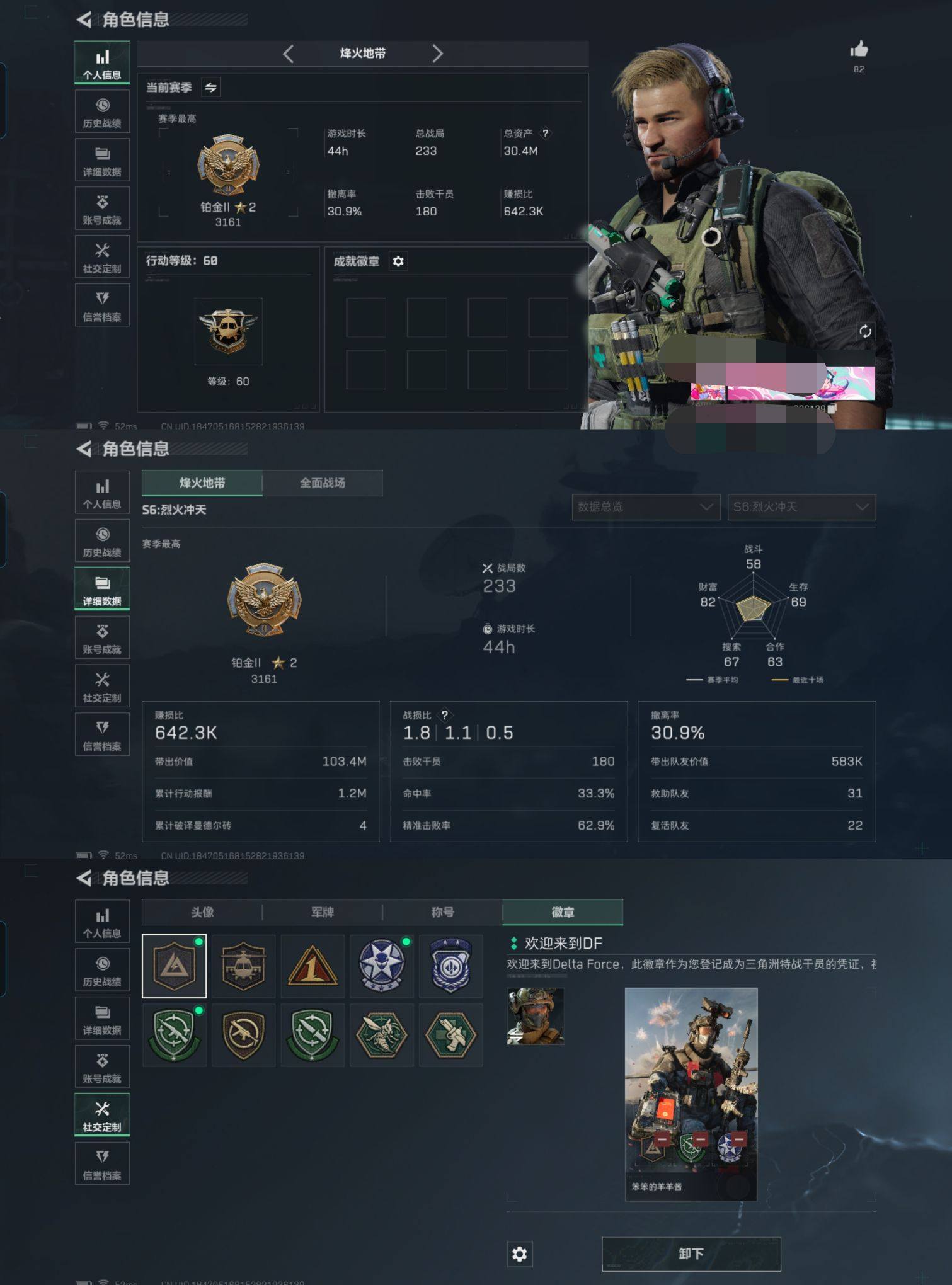Open 信誉档案 sidebar in top panel
This screenshot has height=1285, width=952.
[x=102, y=306]
